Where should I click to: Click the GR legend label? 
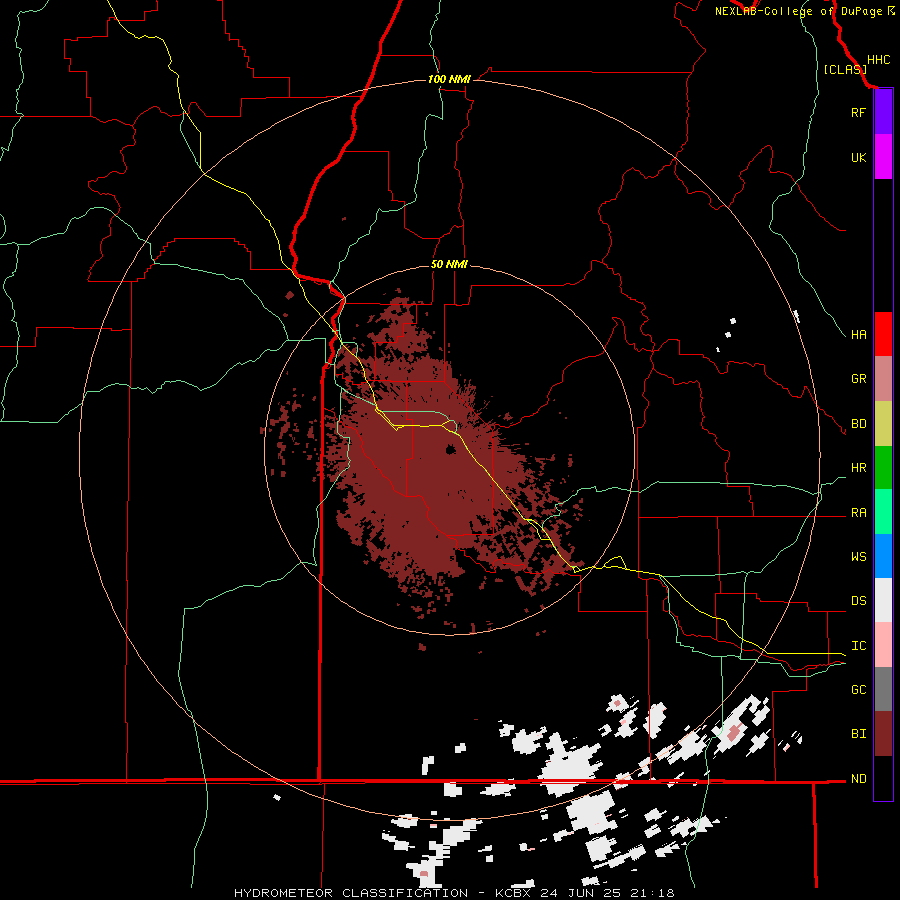[858, 379]
